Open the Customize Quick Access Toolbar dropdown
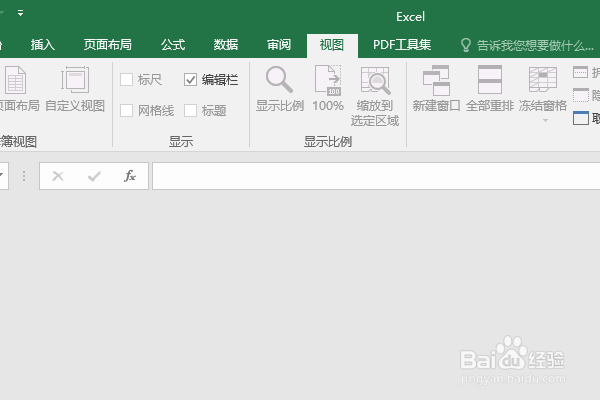 [20, 13]
